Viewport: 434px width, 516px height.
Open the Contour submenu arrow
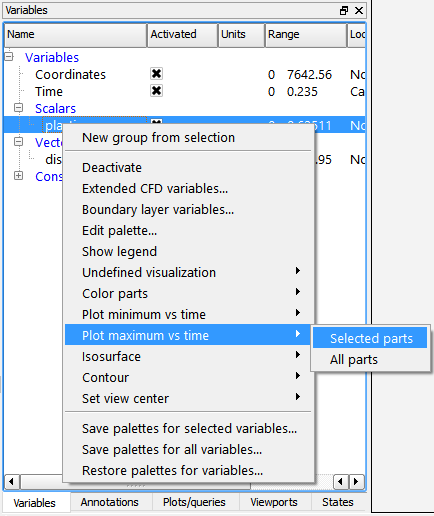[x=298, y=376]
